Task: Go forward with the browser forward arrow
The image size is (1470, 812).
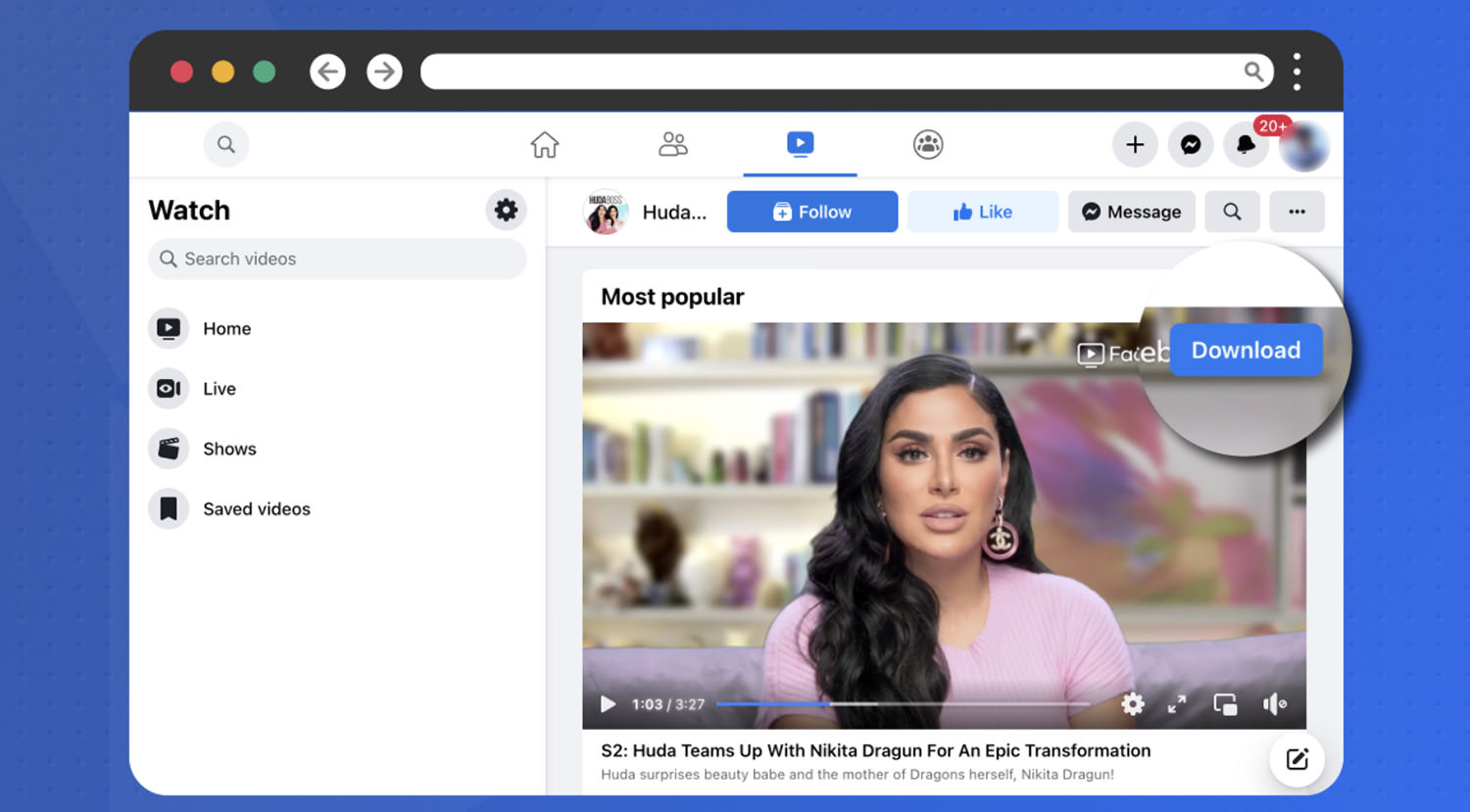Action: 384,72
